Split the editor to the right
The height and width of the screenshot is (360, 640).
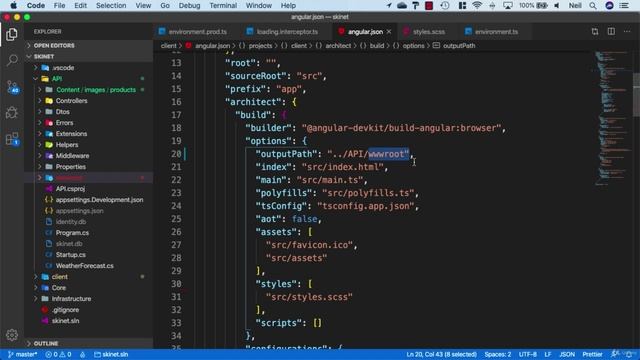(611, 31)
